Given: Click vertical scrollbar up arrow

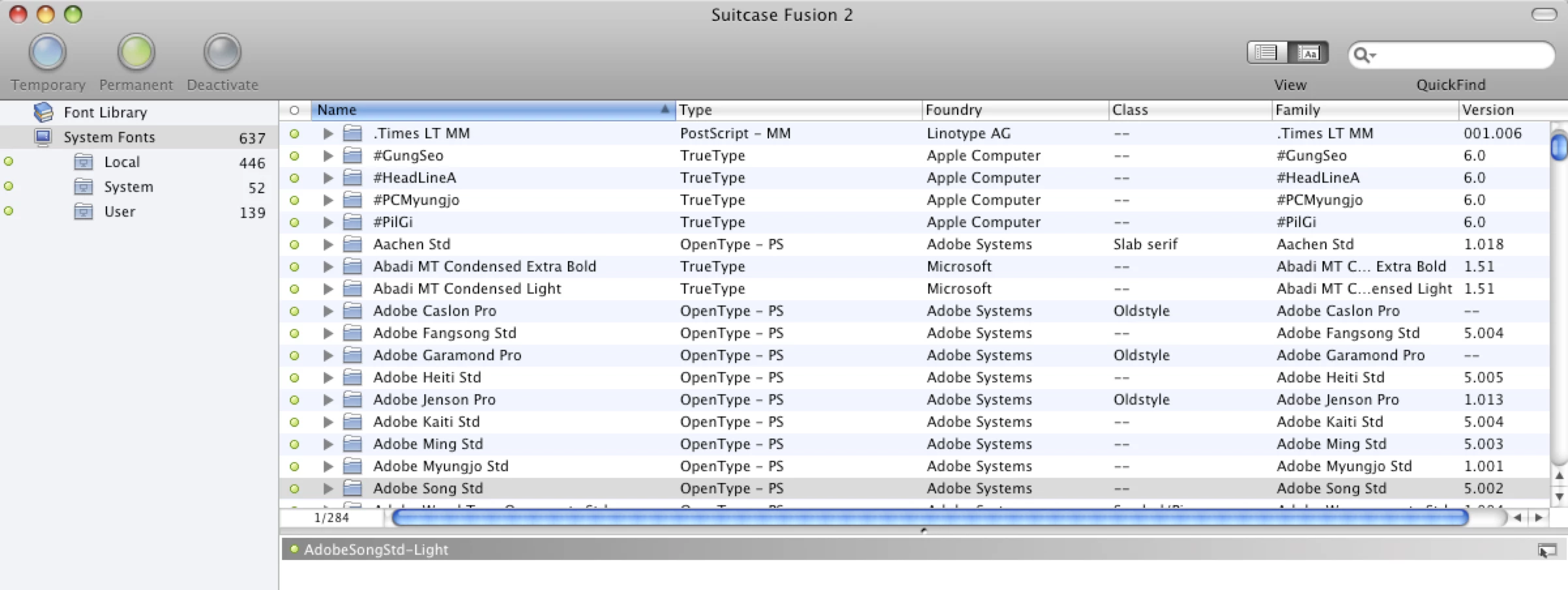Looking at the screenshot, I should (x=1559, y=476).
